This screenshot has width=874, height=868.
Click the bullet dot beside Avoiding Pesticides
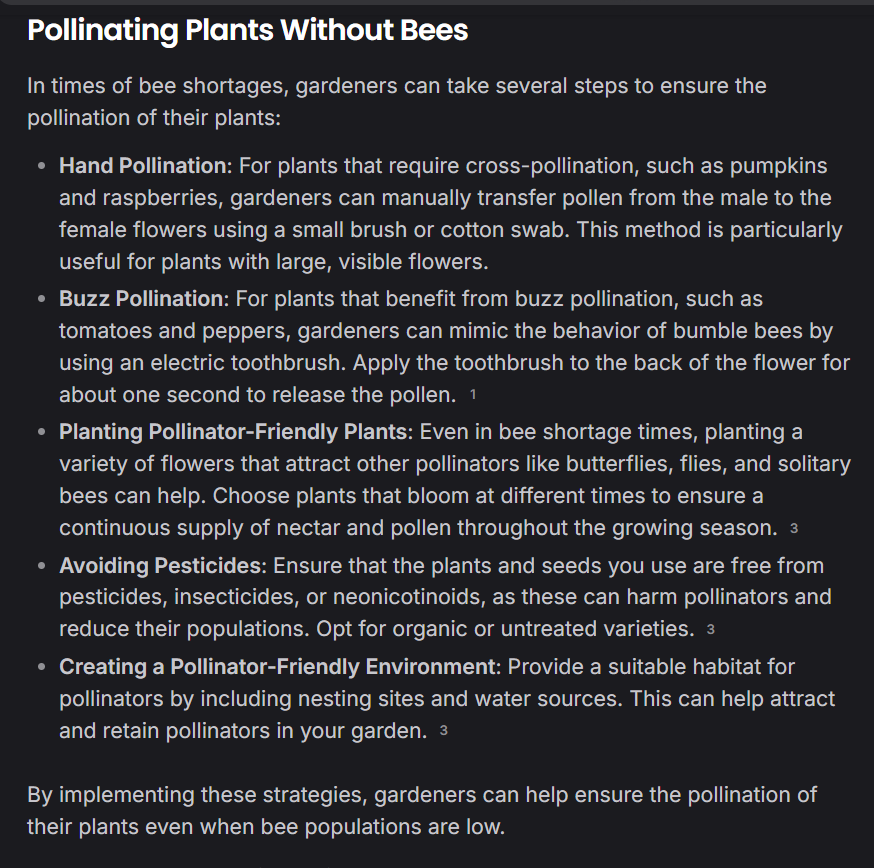click(40, 566)
